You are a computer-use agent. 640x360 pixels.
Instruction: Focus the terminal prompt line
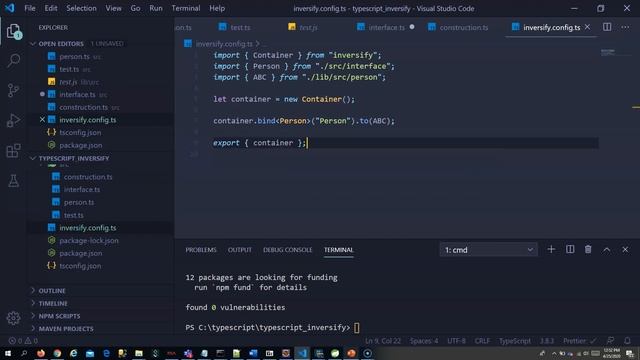point(273,327)
